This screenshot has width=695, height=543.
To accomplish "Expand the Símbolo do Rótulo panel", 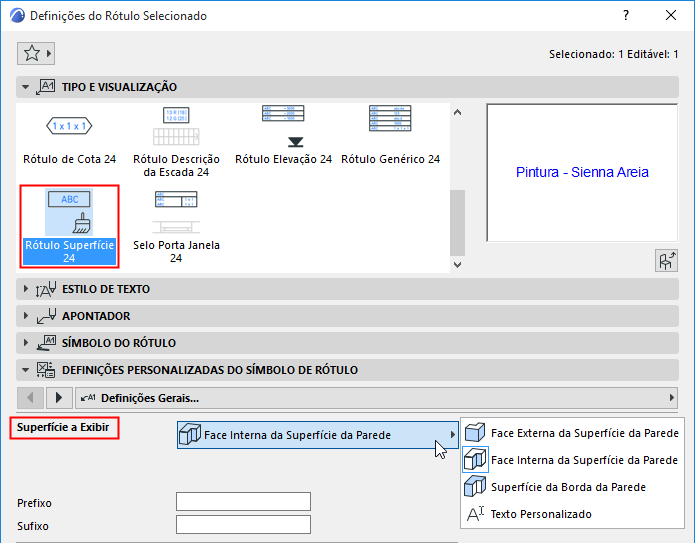I will click(x=26, y=343).
